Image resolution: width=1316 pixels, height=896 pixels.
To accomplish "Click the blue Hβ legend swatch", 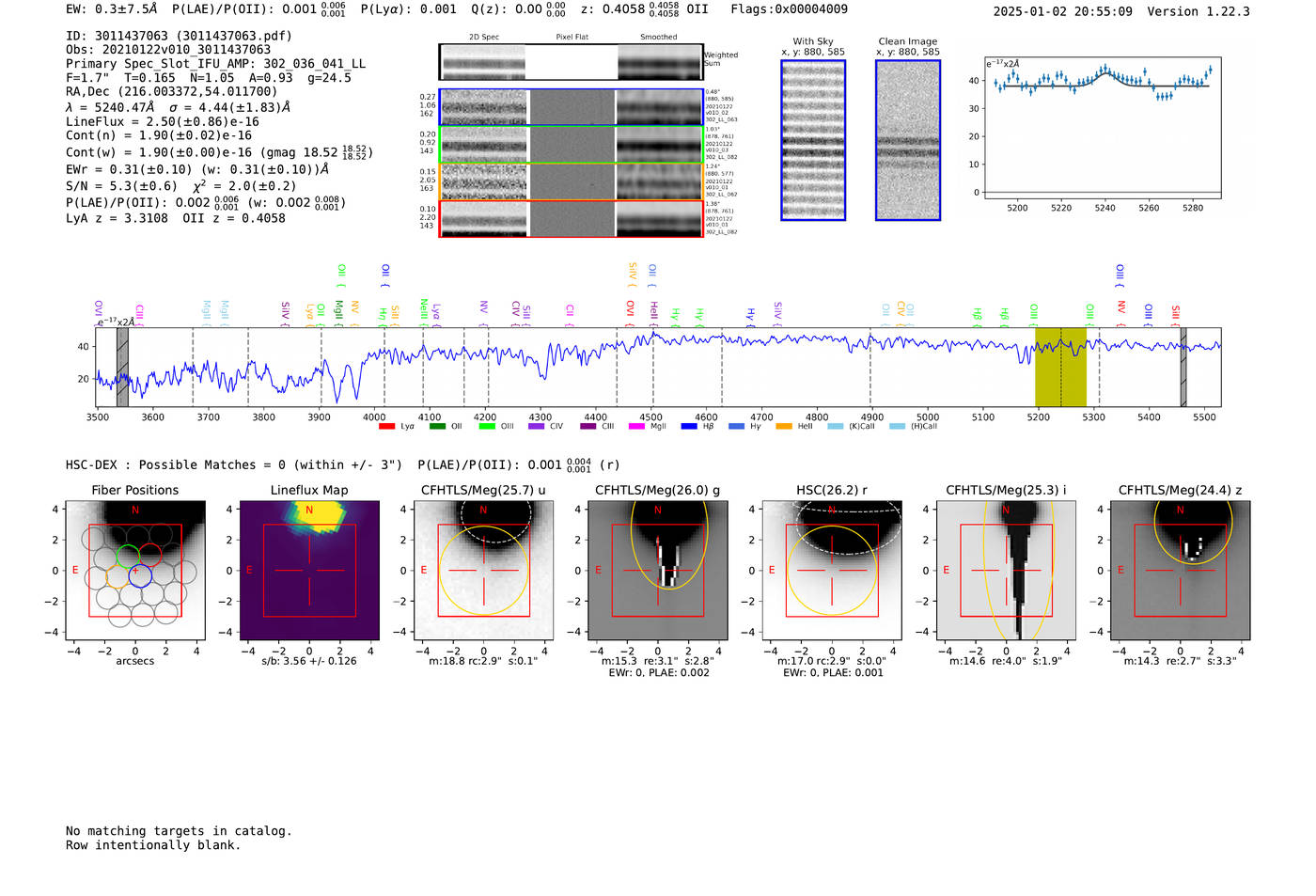I will pyautogui.click(x=689, y=426).
